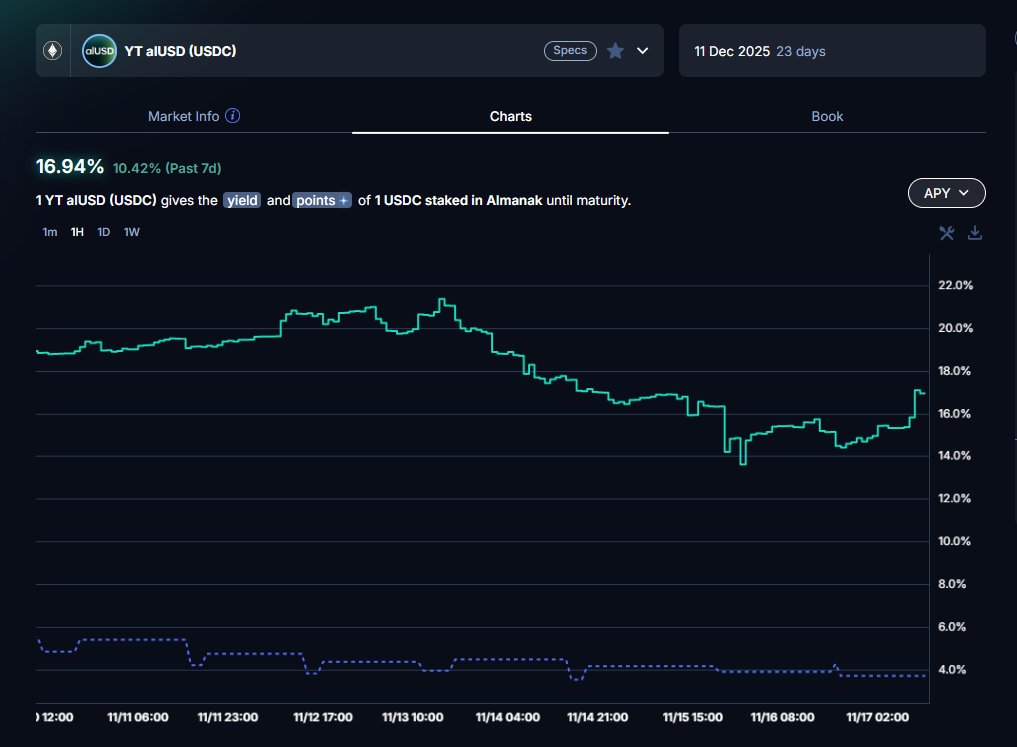Select the Charts tab
This screenshot has height=747, width=1017.
click(510, 116)
